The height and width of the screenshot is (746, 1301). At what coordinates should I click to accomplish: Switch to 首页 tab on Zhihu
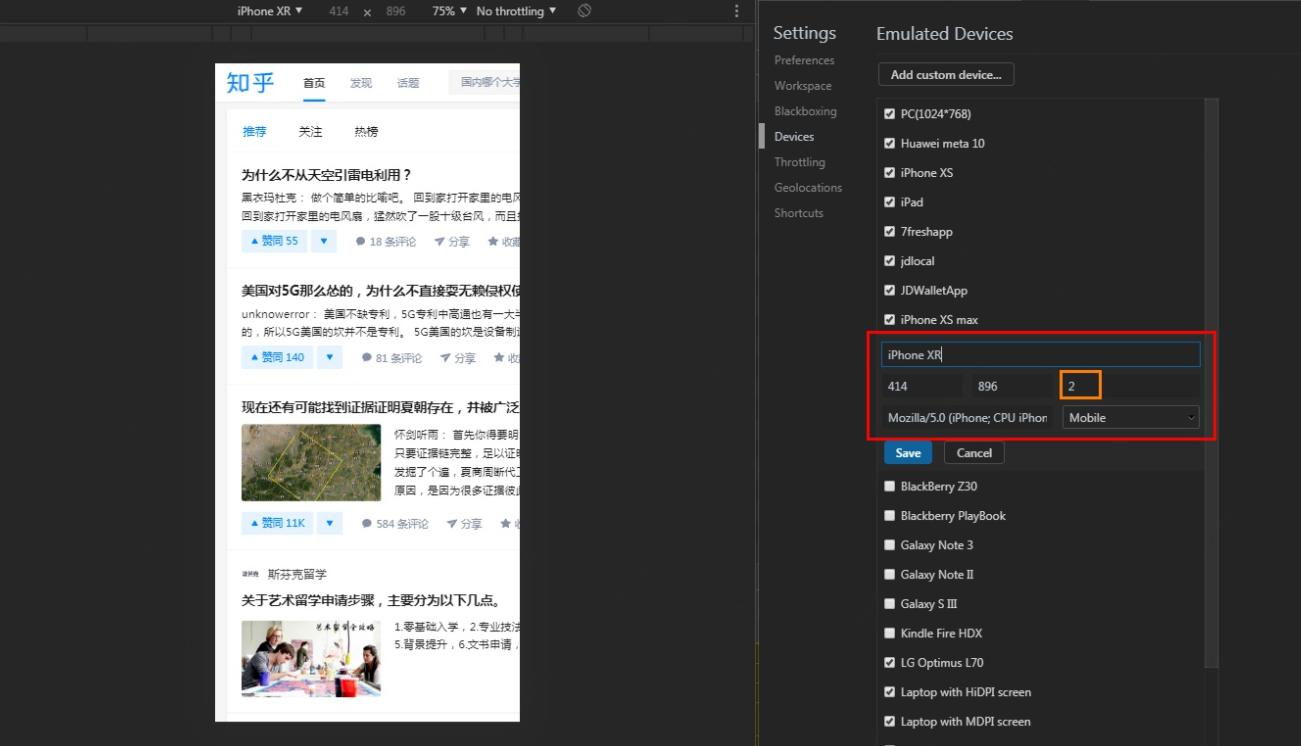tap(314, 83)
